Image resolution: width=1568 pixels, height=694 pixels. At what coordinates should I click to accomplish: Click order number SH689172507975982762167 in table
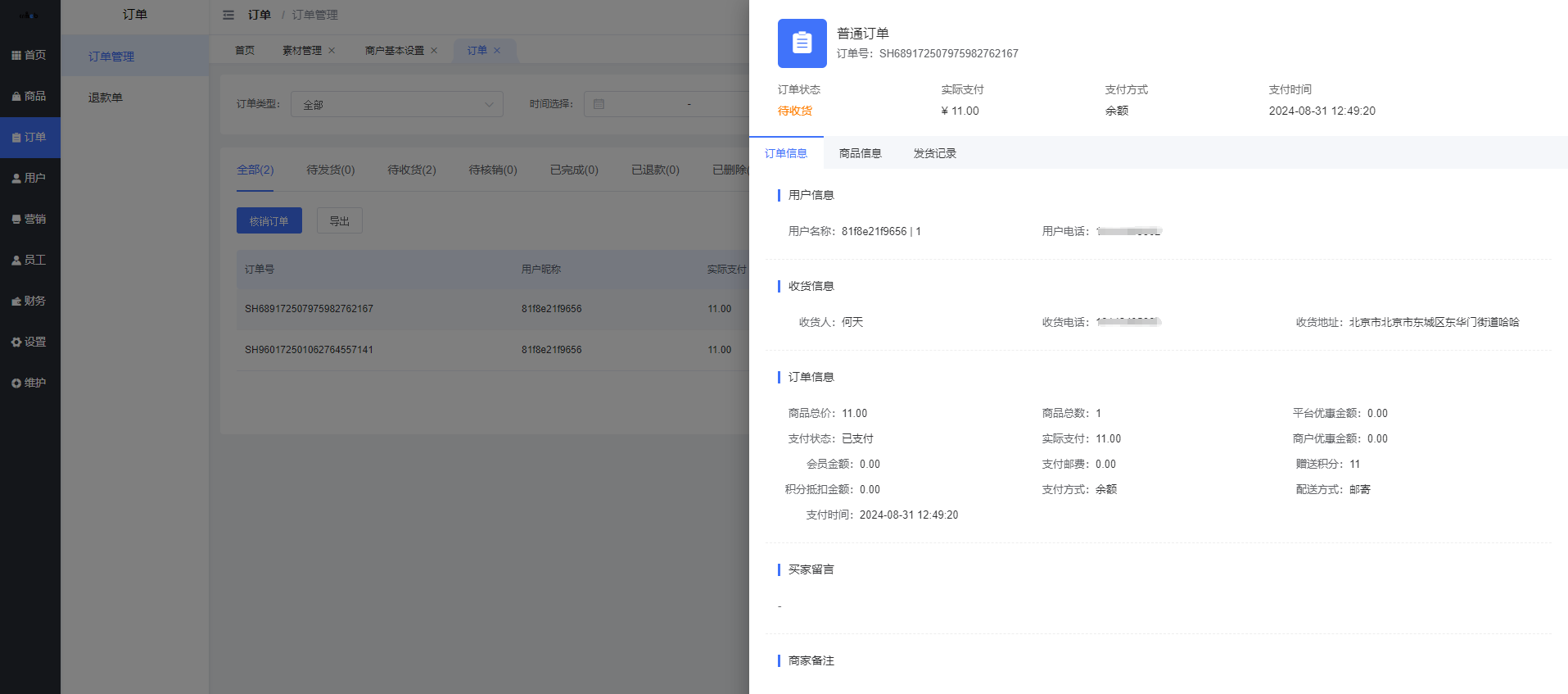click(x=309, y=309)
